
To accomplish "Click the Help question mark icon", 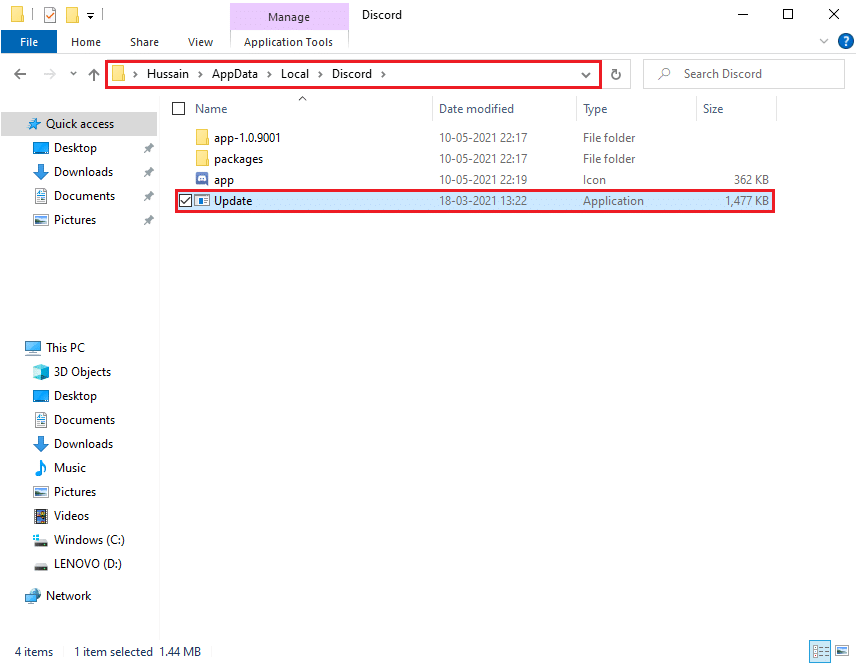I will (845, 41).
